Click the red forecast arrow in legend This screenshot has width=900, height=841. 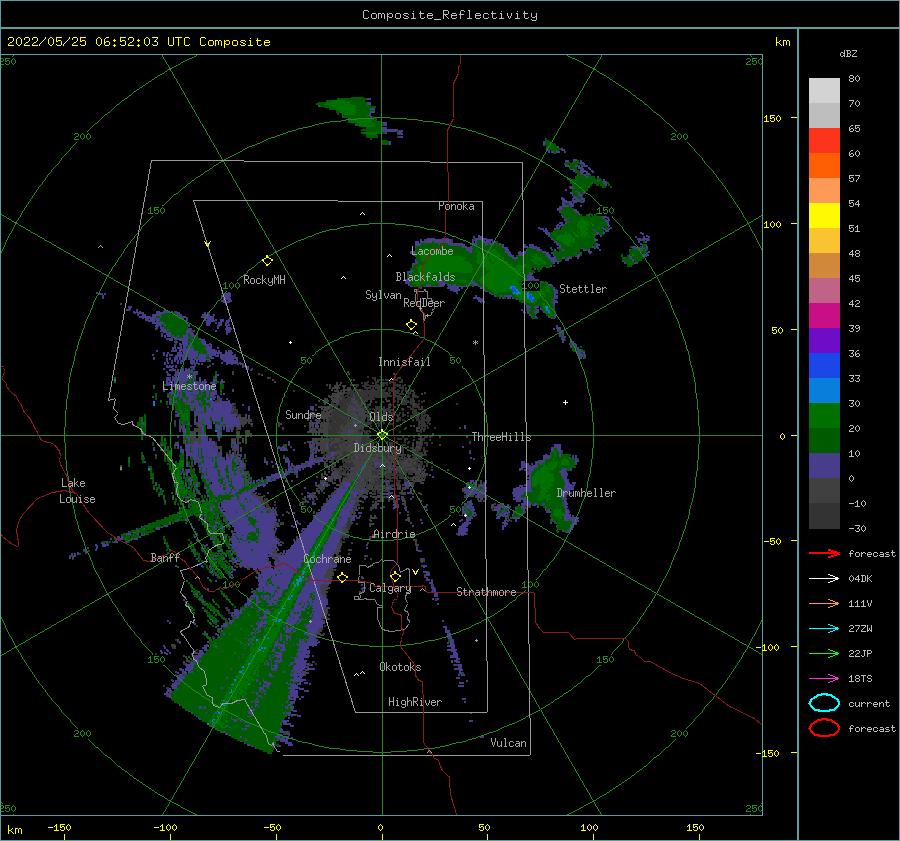824,553
